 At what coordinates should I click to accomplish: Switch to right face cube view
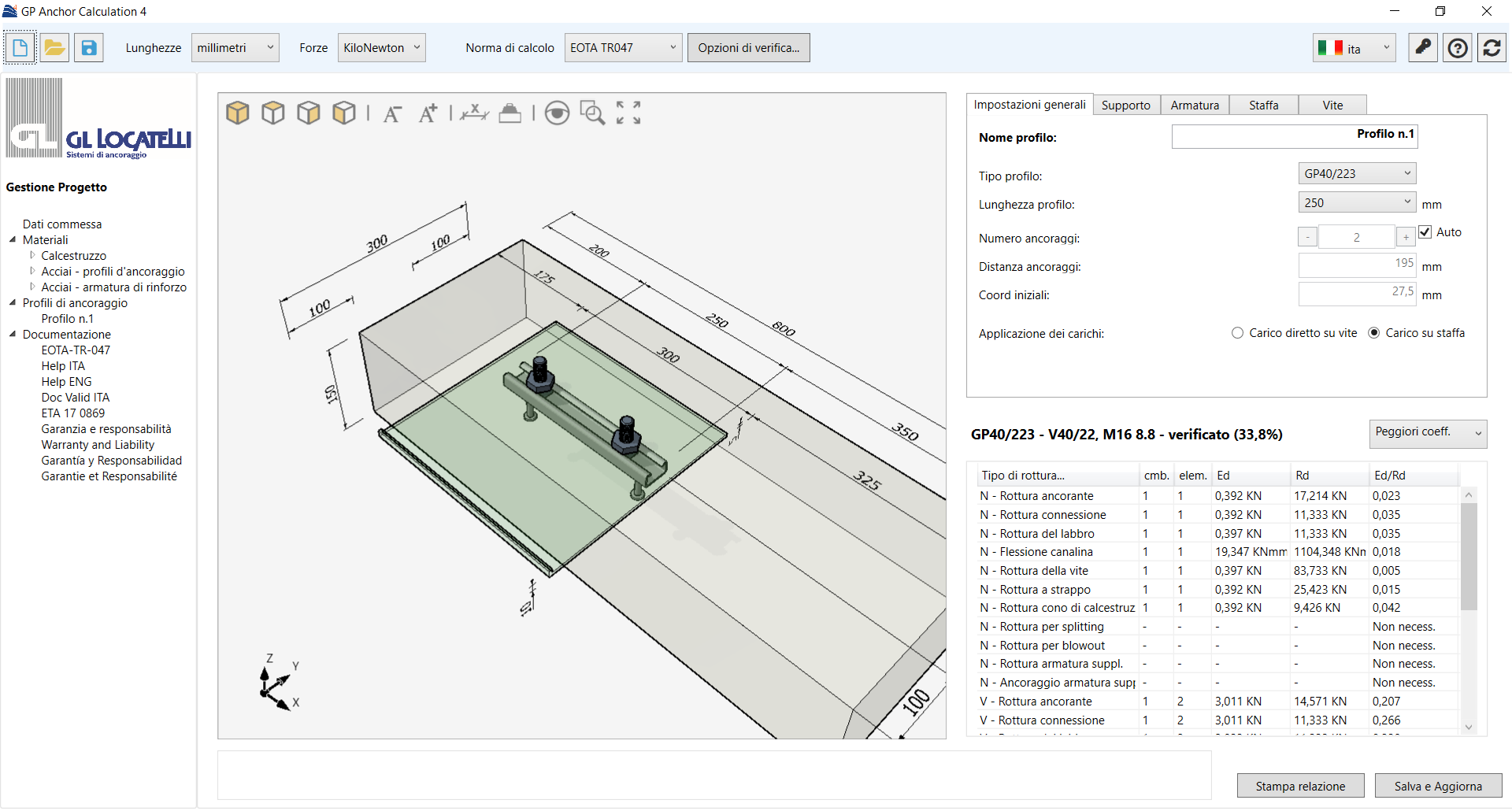309,113
